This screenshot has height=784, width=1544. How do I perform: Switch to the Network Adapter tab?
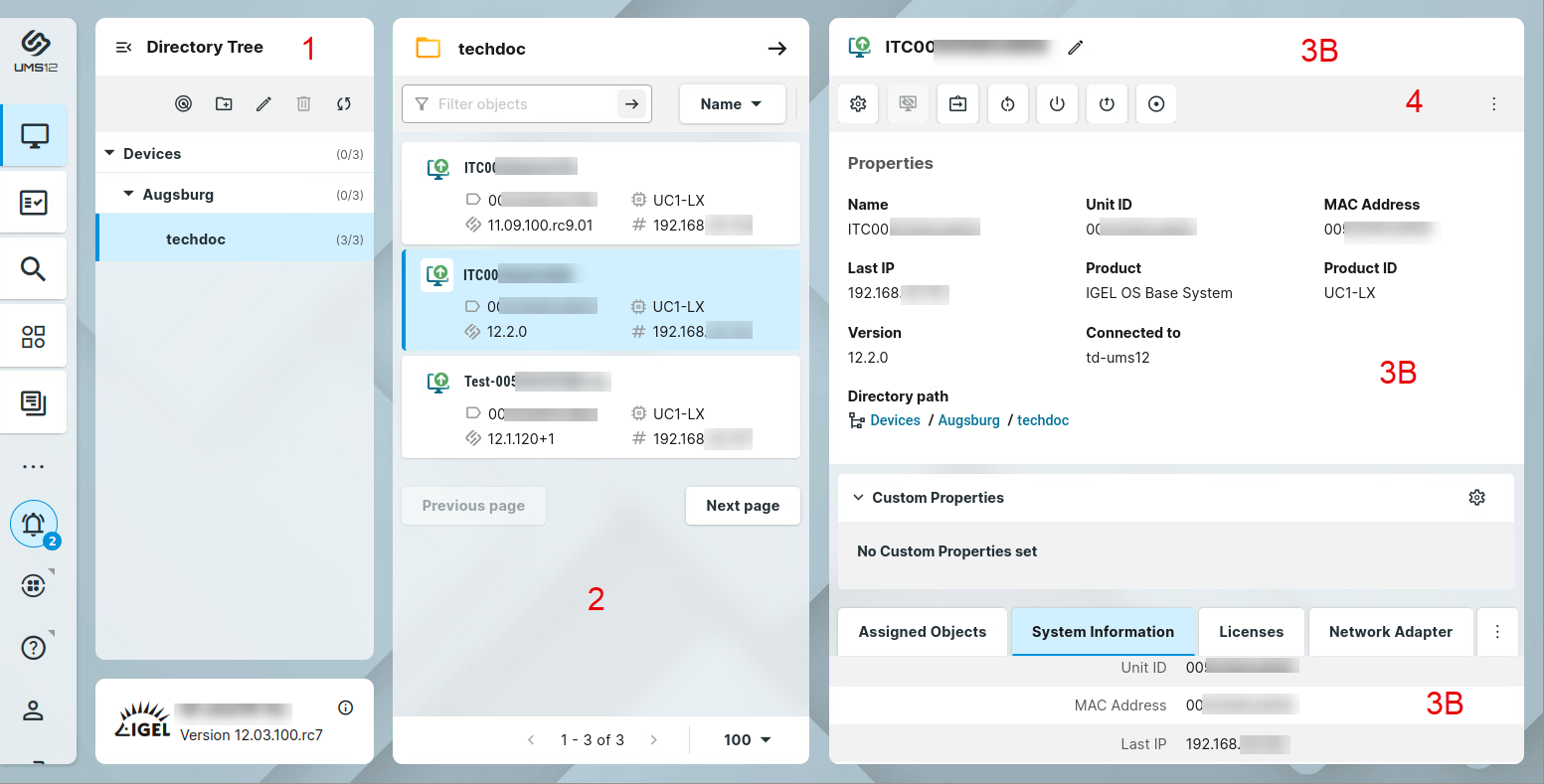point(1390,632)
